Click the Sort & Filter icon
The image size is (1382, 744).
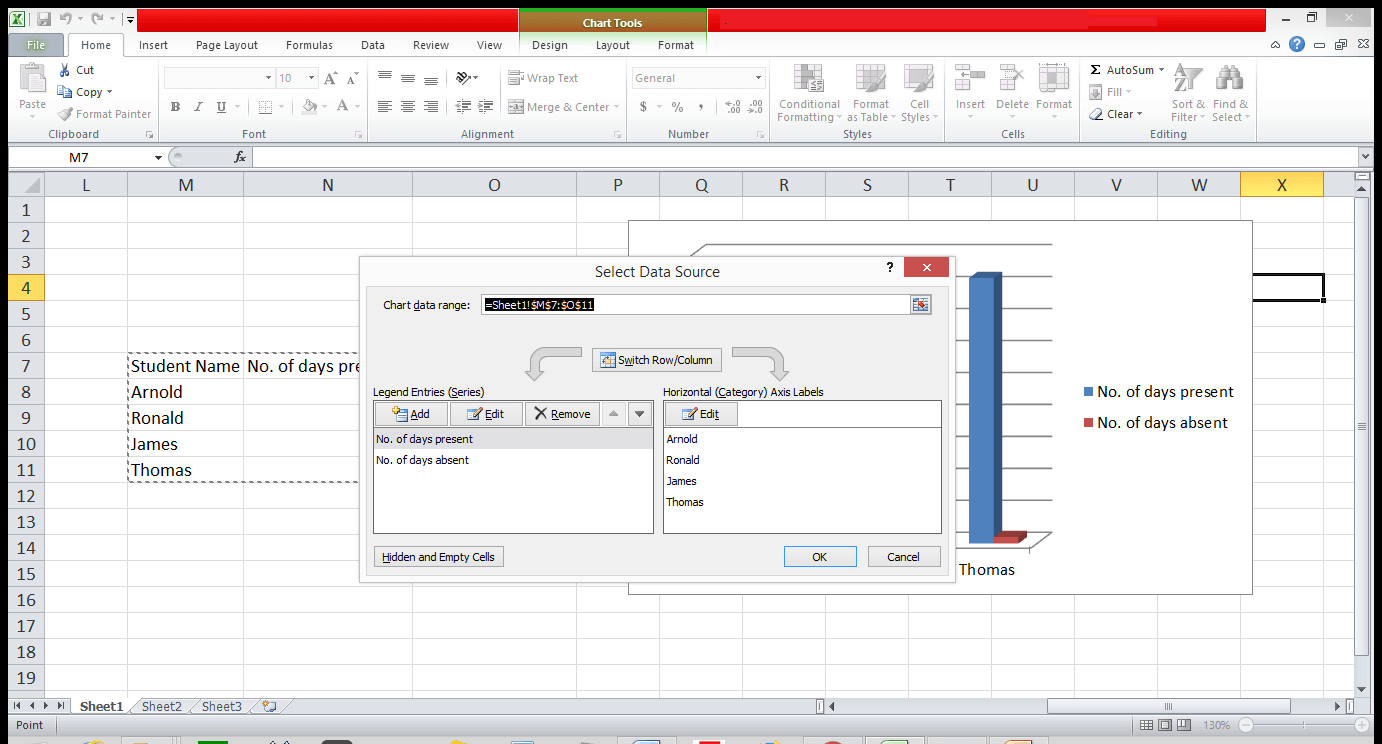pos(1187,80)
